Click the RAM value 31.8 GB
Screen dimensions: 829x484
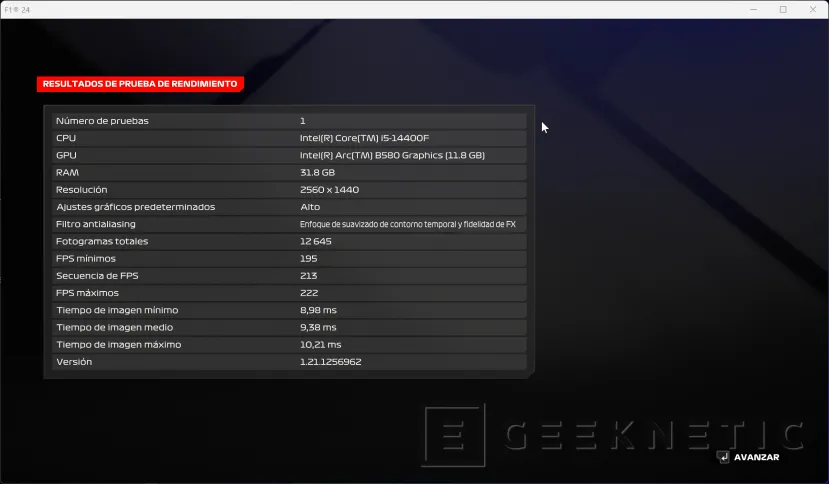point(317,172)
